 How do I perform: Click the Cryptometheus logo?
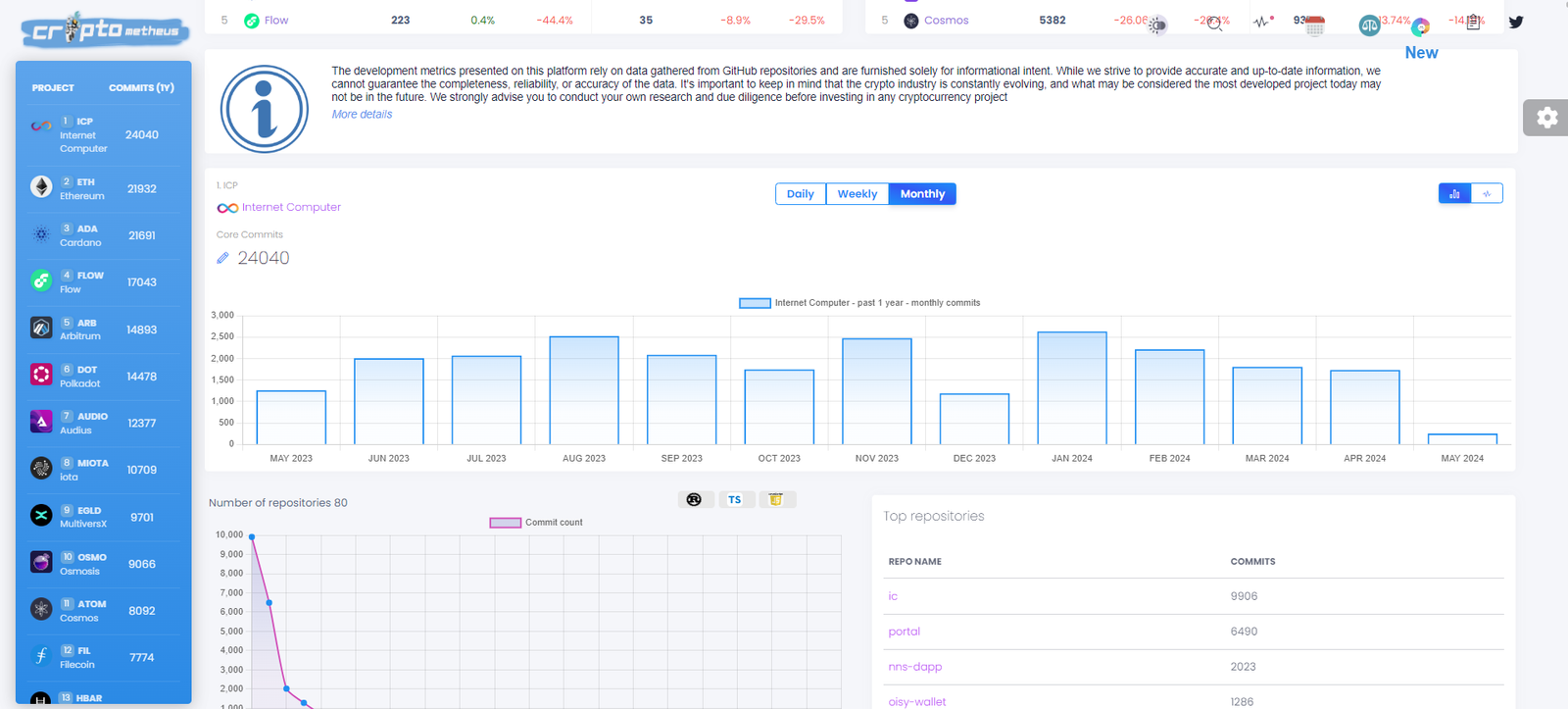(x=105, y=30)
